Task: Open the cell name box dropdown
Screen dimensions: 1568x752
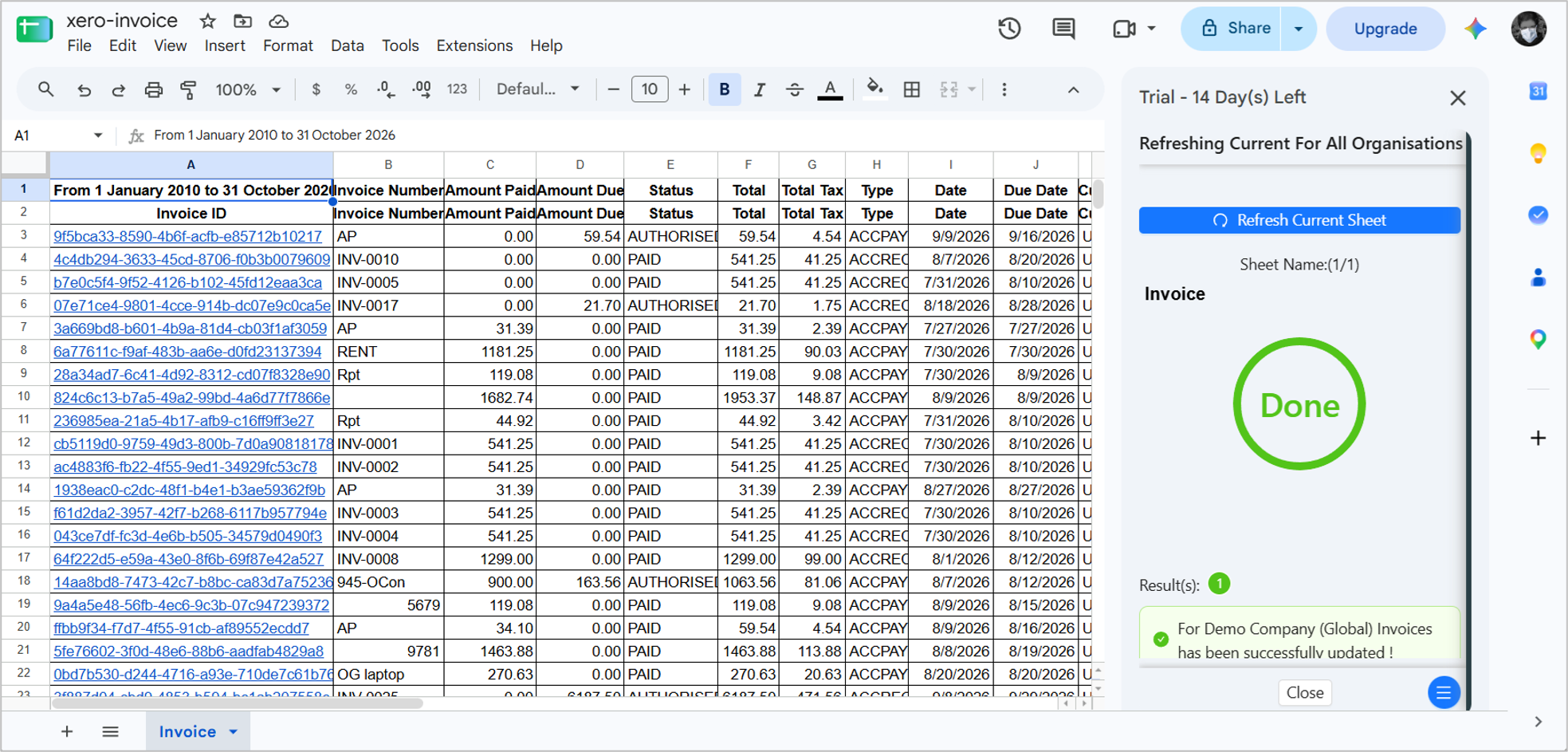Action: [x=97, y=136]
